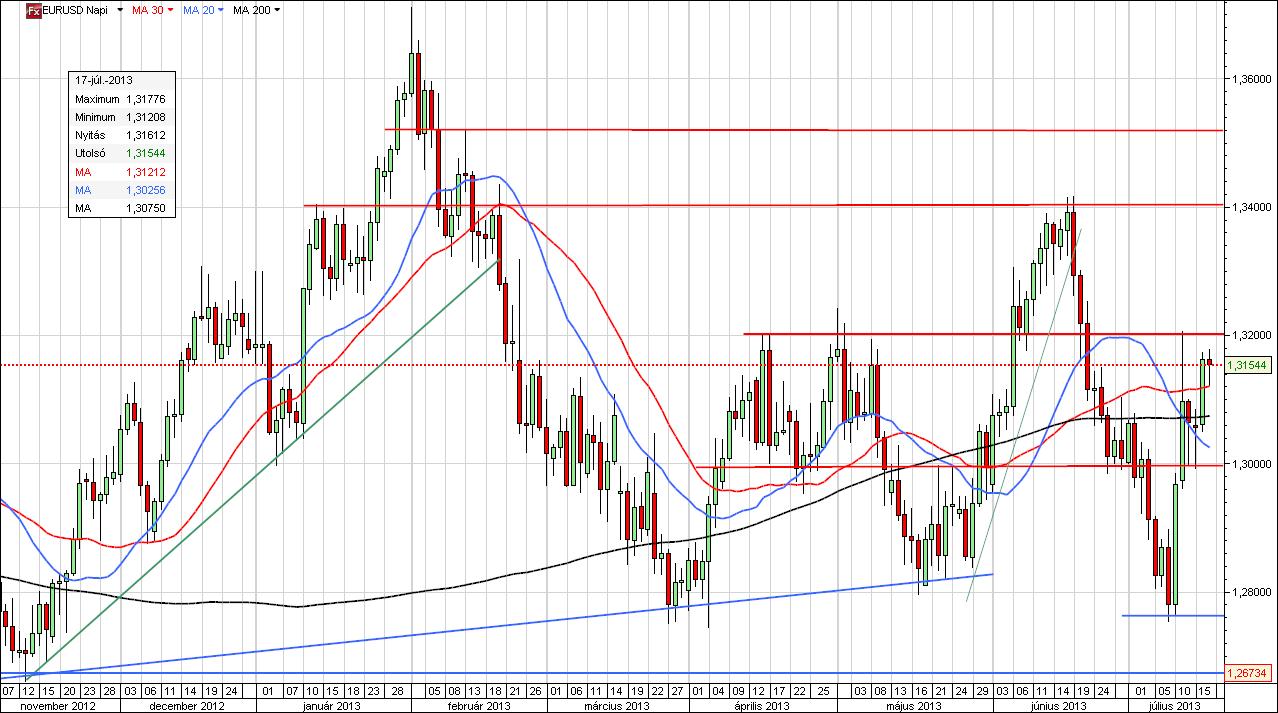Click the 17-júl.-2013 date in data box
1278x713 pixels.
point(104,80)
